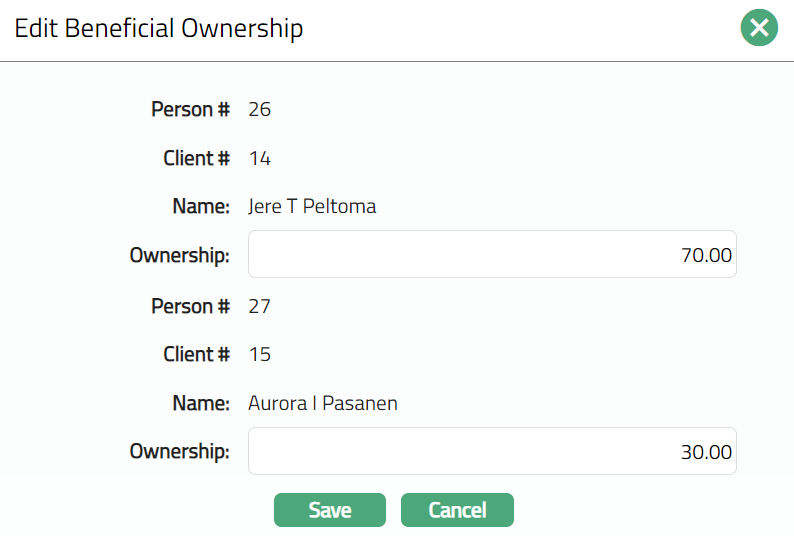The width and height of the screenshot is (794, 536).
Task: Click the name Aurora I Pasanen
Action: click(323, 403)
